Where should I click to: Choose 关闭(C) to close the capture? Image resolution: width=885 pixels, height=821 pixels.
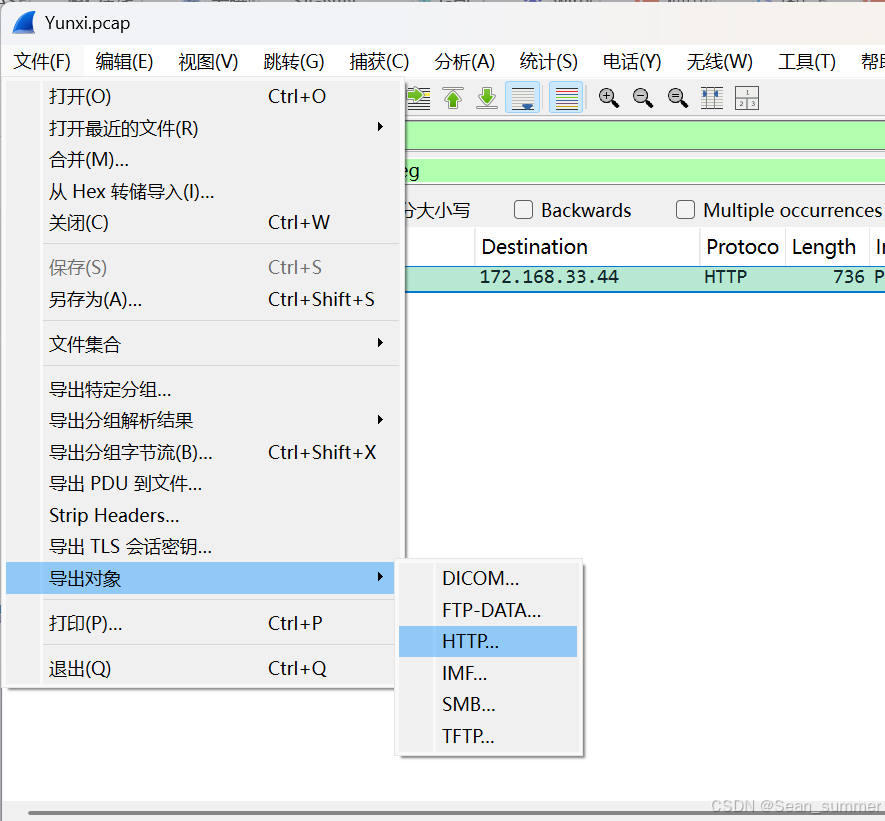click(x=201, y=223)
